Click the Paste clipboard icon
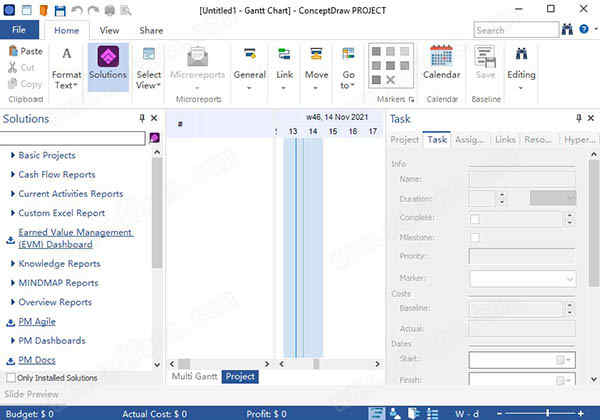This screenshot has height=420, width=600. tap(13, 51)
